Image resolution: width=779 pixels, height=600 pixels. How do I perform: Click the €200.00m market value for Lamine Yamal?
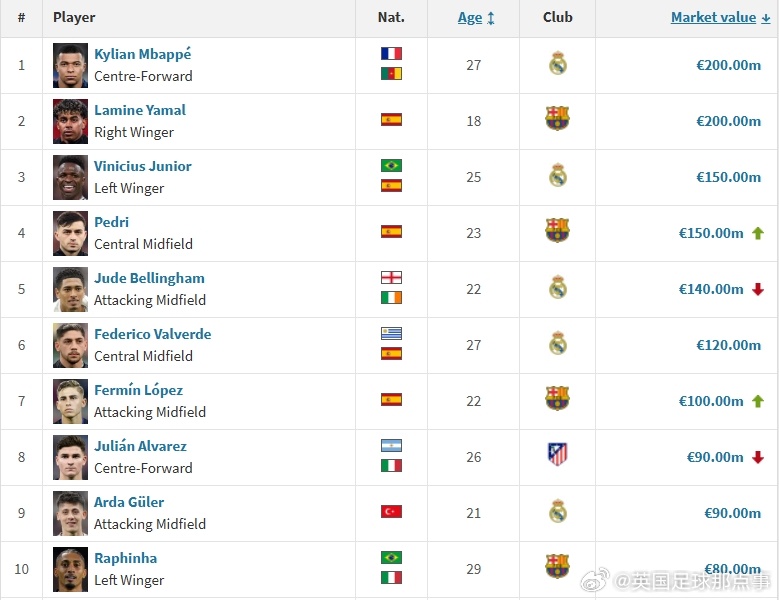click(728, 121)
